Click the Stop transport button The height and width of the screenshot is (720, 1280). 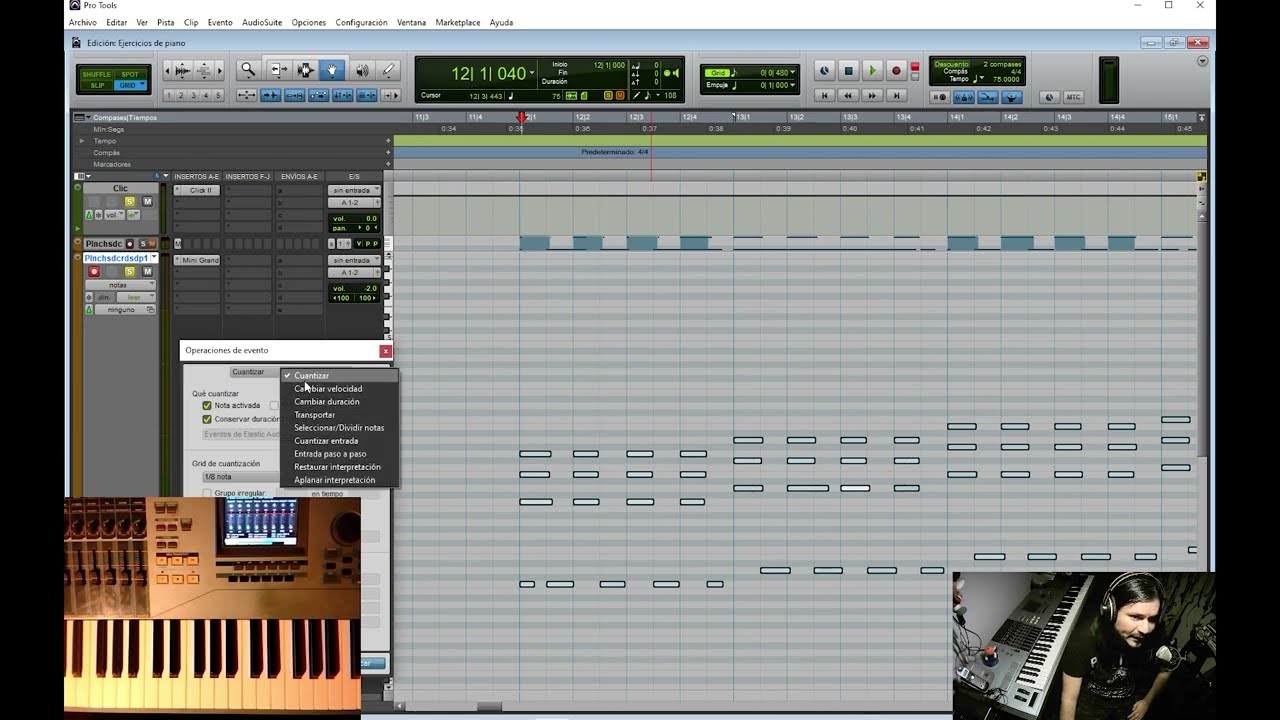pyautogui.click(x=848, y=71)
